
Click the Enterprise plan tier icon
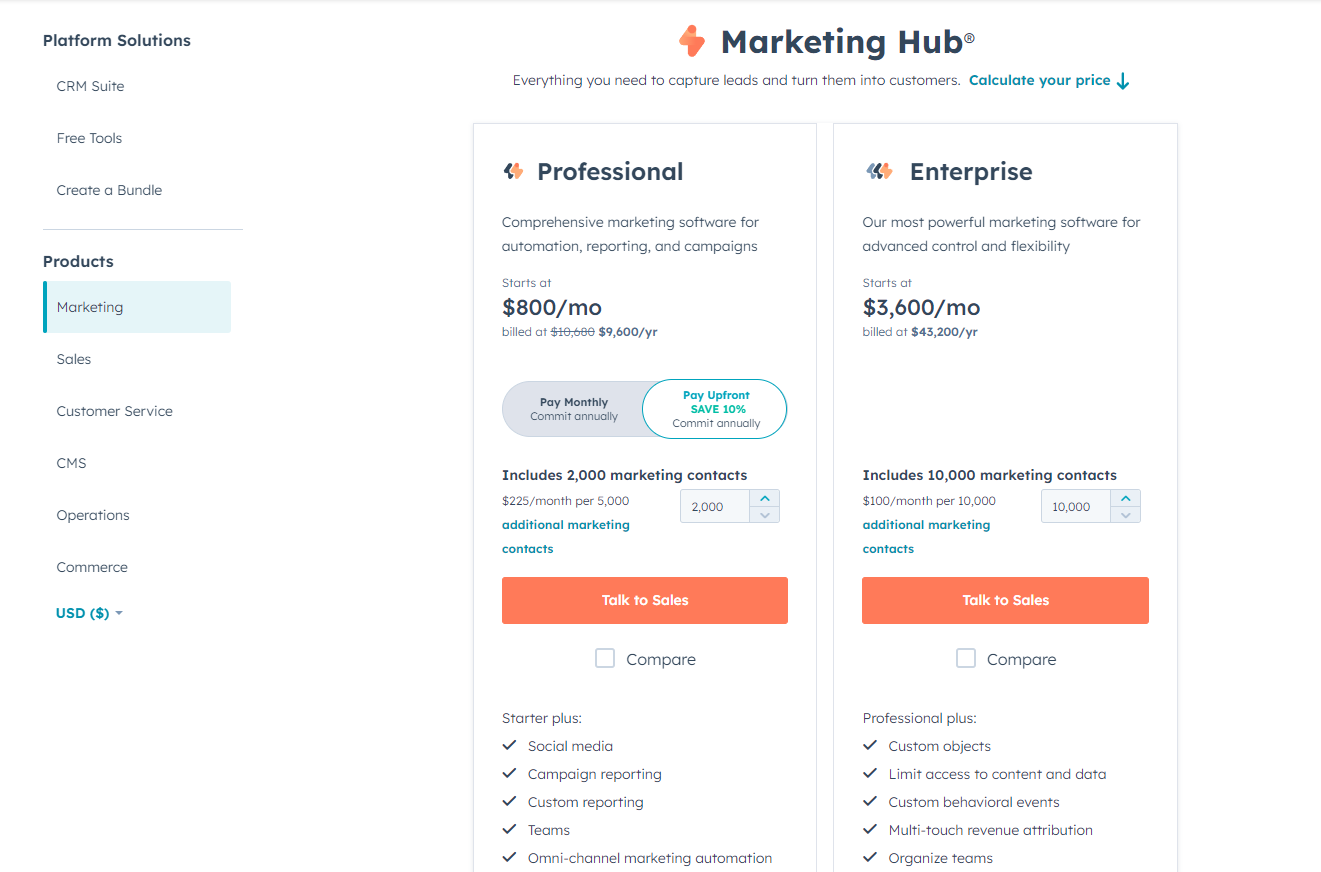[x=879, y=171]
